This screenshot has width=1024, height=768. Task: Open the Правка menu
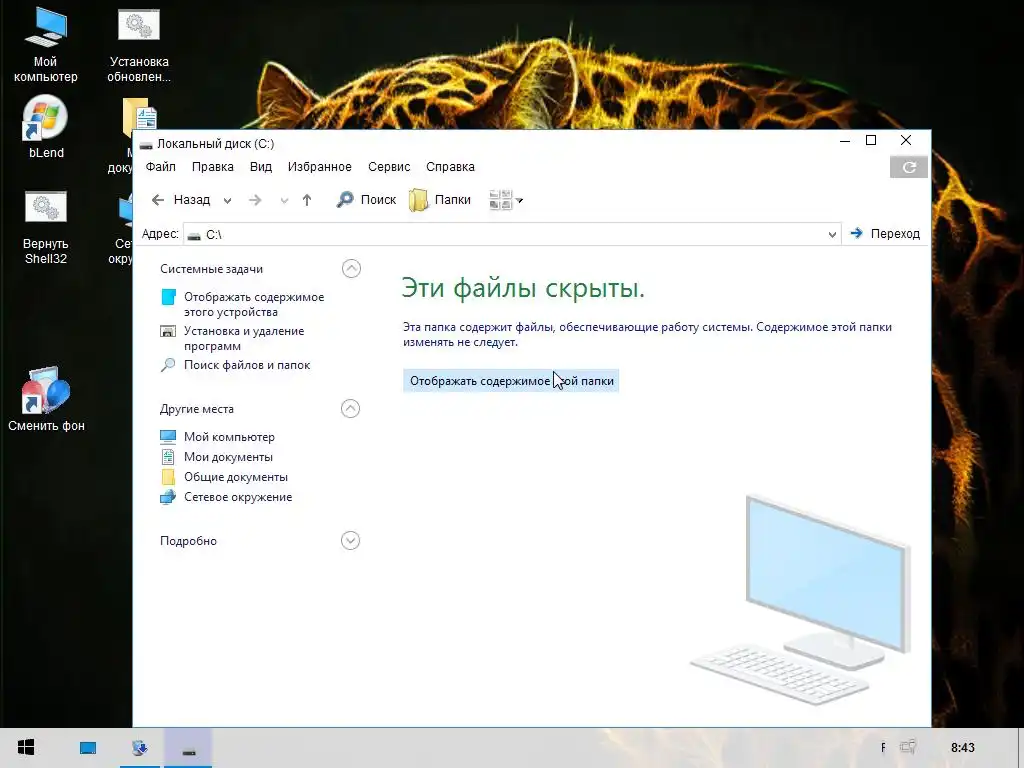(x=213, y=167)
